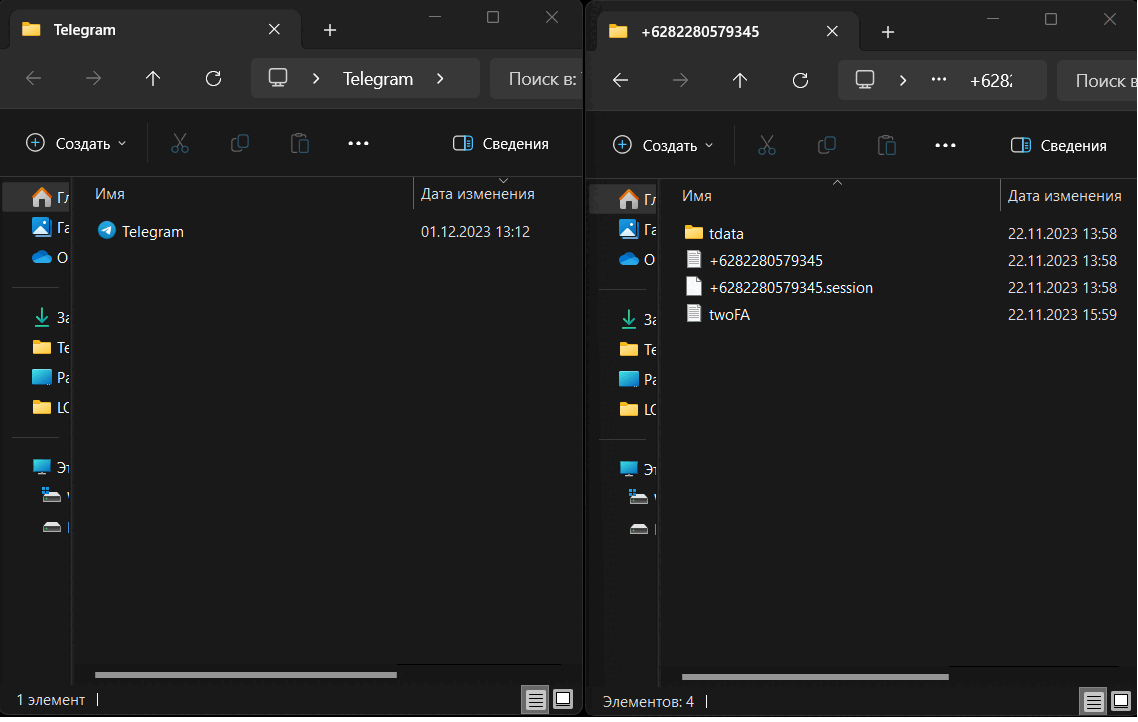Switch to details list view in left window
The image size is (1138, 722).
(537, 700)
